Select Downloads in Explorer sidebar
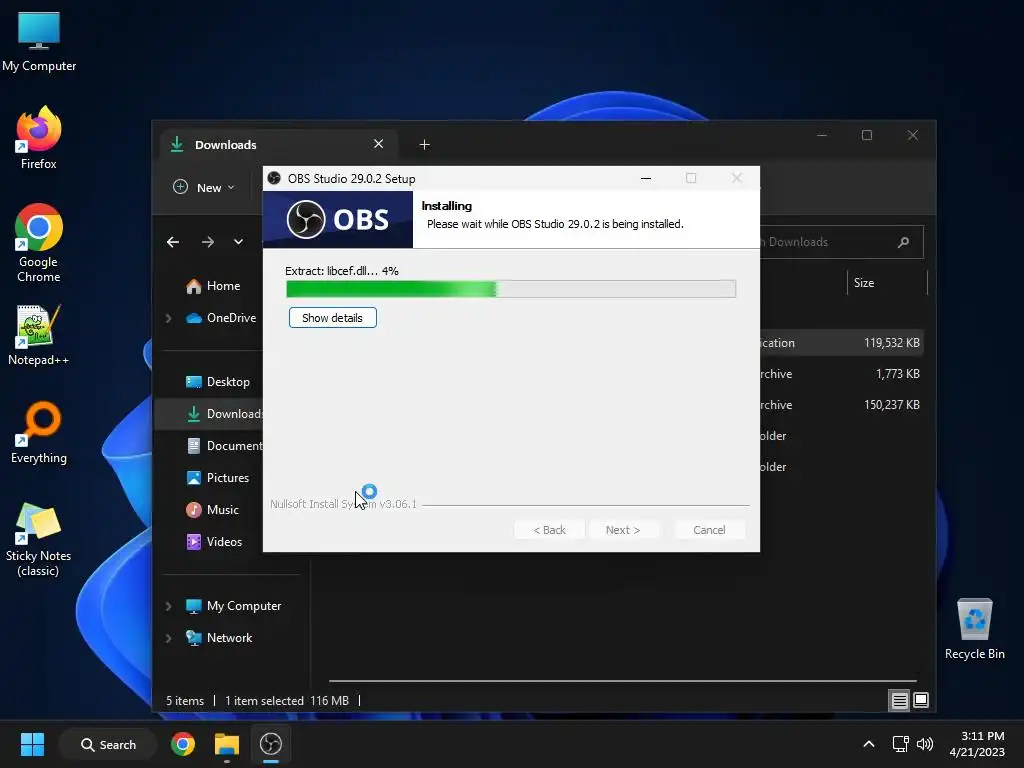Screen dimensions: 1024x768 click(x=209, y=414)
